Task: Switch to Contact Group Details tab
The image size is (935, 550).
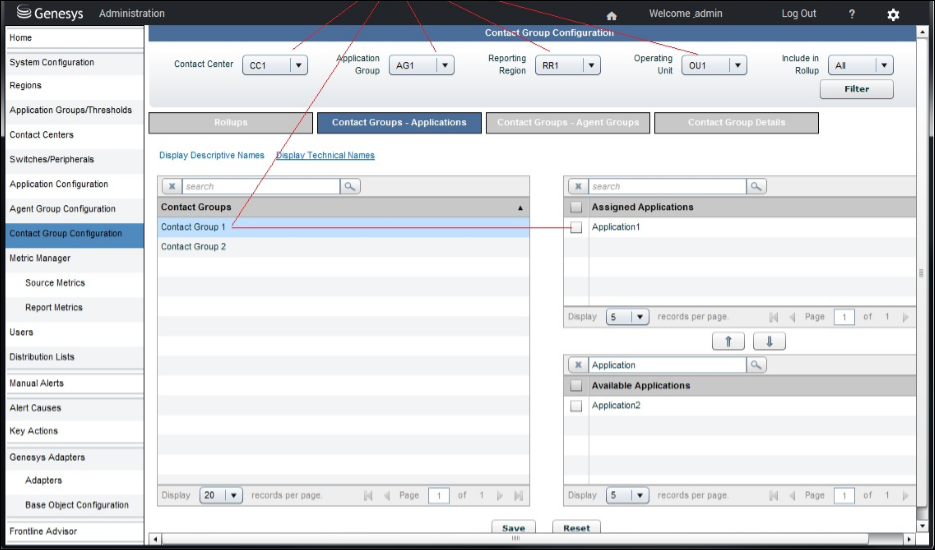Action: click(x=736, y=123)
